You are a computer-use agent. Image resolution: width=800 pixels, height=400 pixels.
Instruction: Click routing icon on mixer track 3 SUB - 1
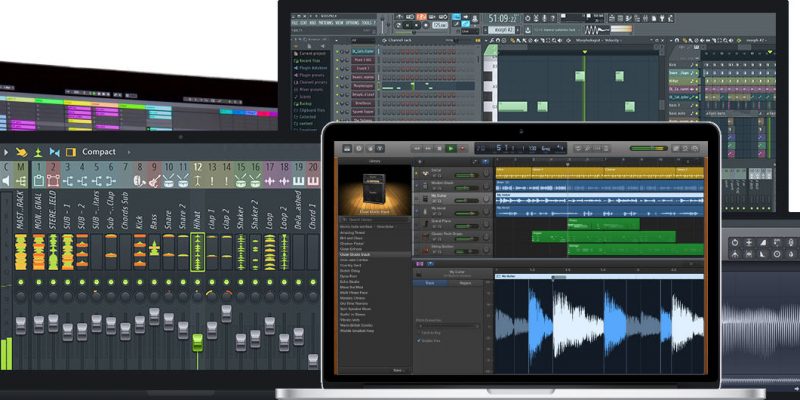(x=67, y=181)
